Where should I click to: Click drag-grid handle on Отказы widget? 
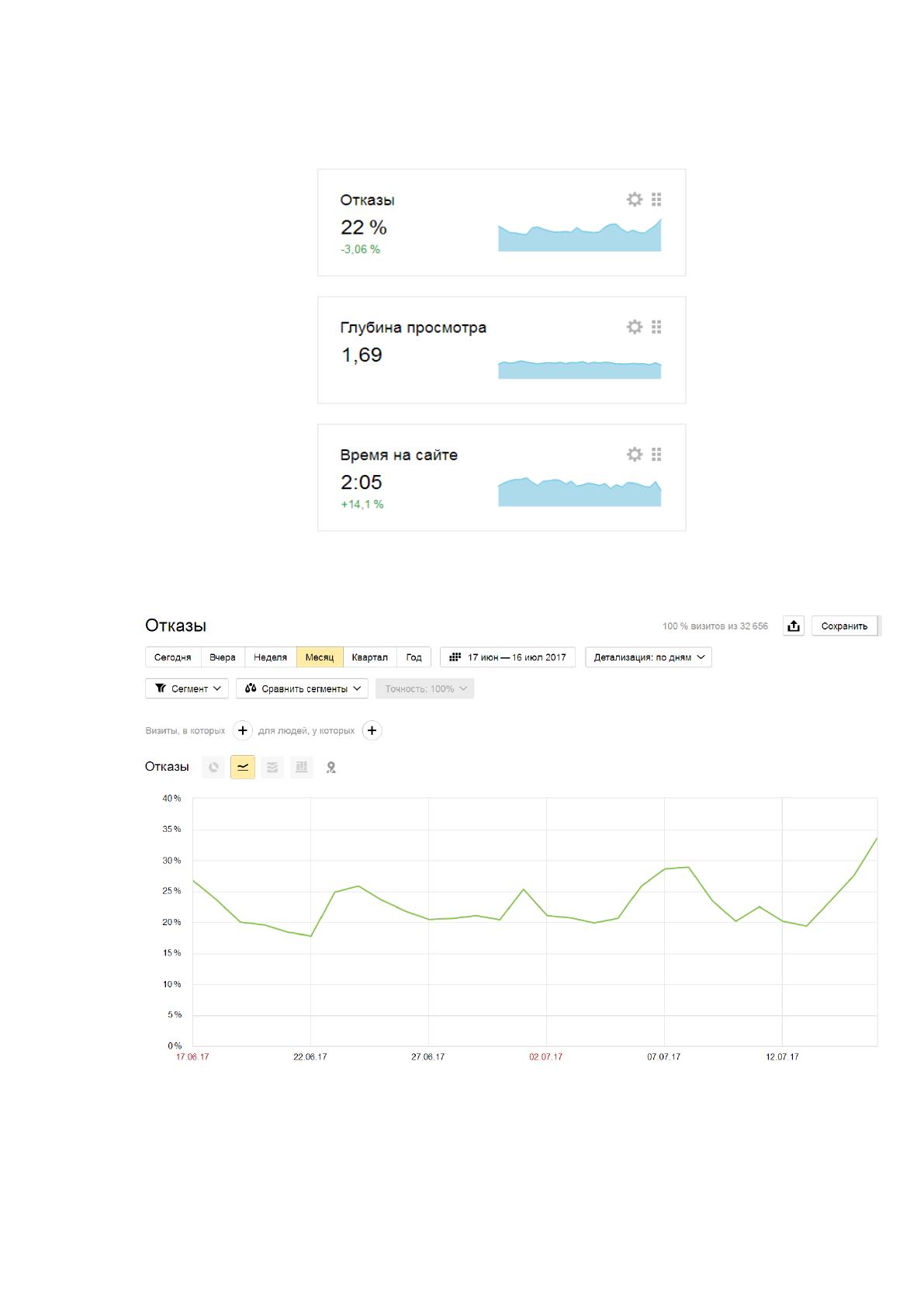[x=656, y=199]
